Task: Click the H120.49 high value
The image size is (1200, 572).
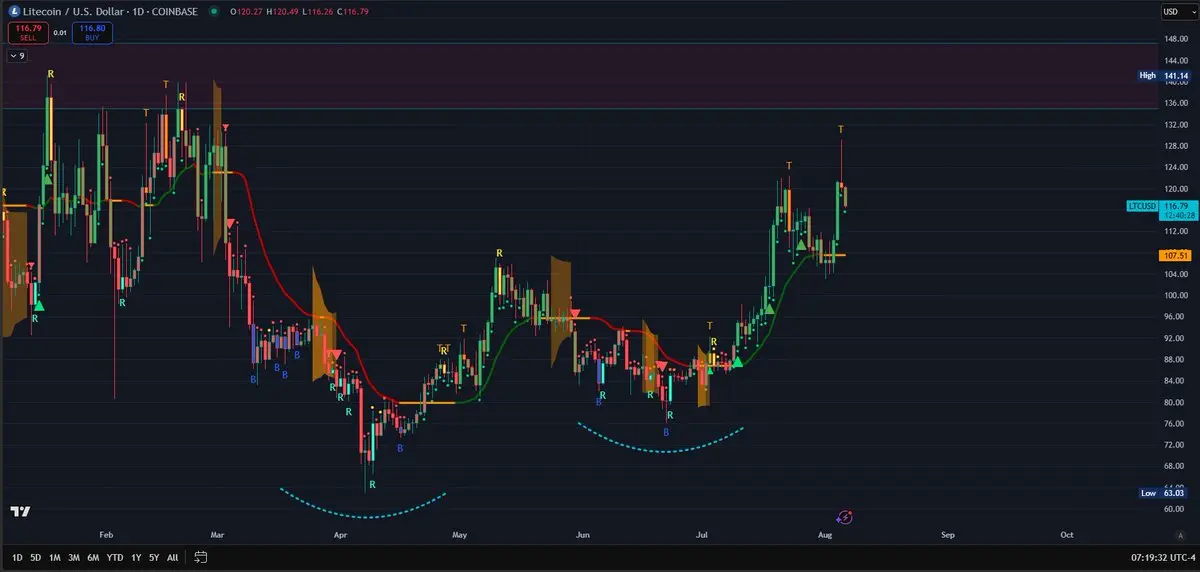Action: (x=281, y=12)
